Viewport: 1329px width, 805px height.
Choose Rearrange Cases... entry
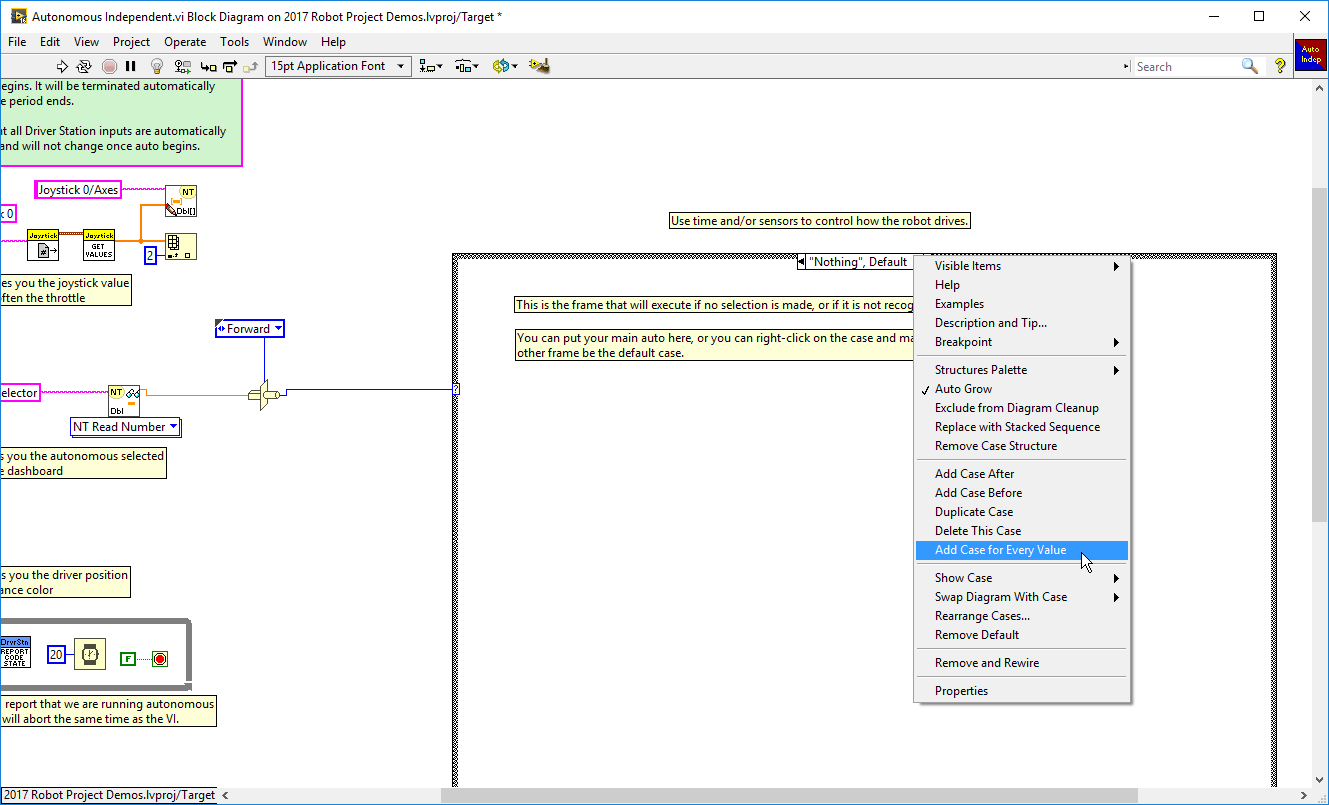[1022, 616]
